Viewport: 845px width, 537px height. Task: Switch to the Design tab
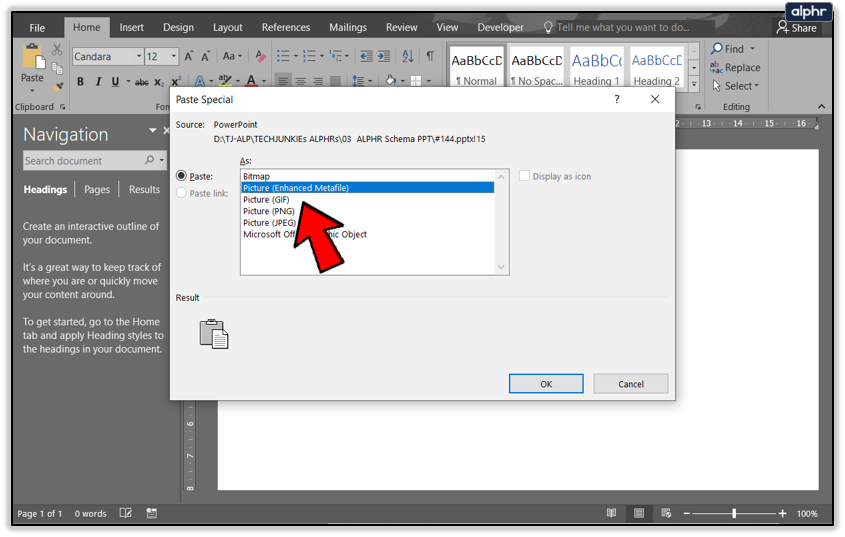click(x=178, y=27)
